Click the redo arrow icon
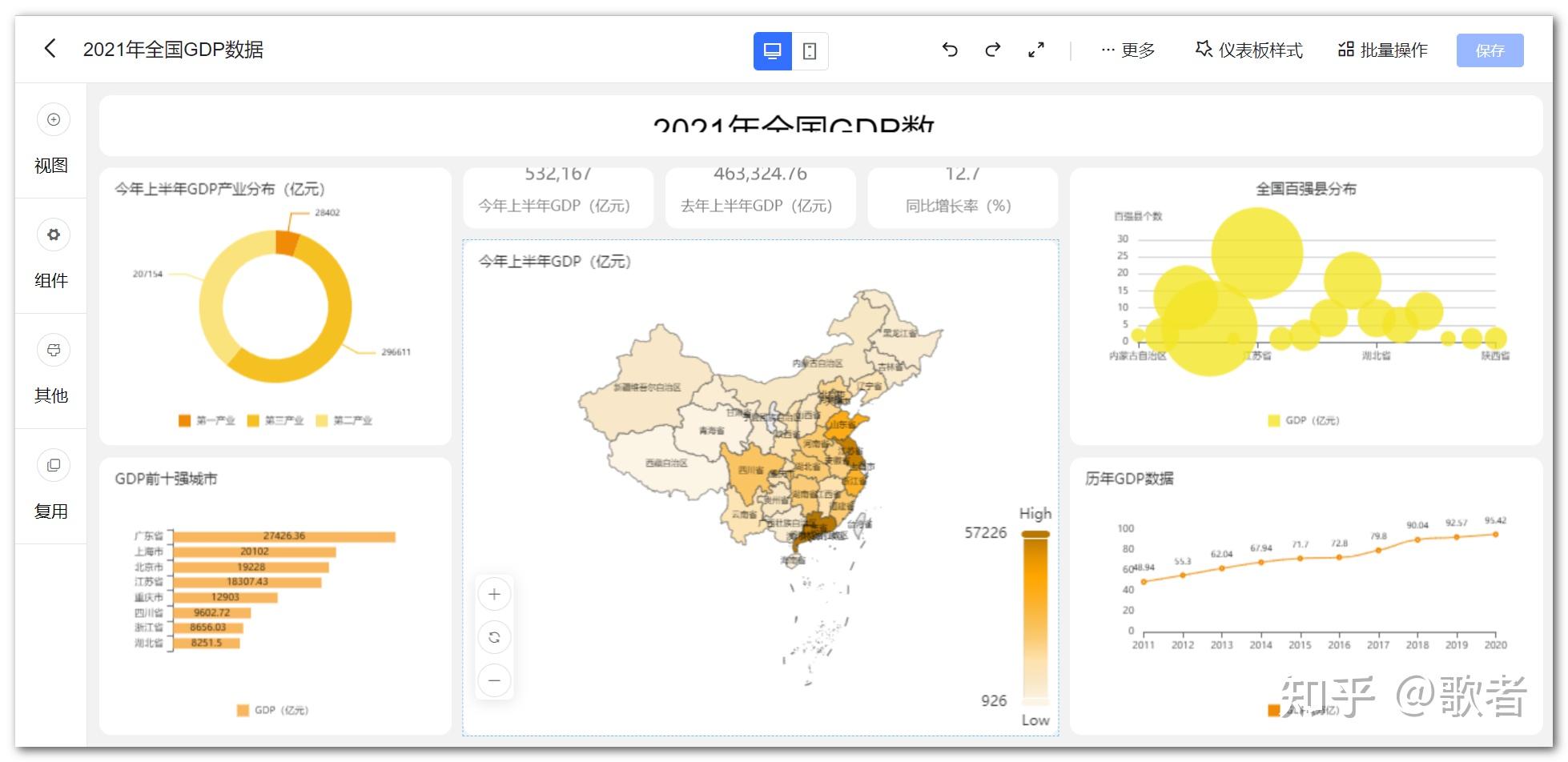The width and height of the screenshot is (1568, 762). coord(992,50)
